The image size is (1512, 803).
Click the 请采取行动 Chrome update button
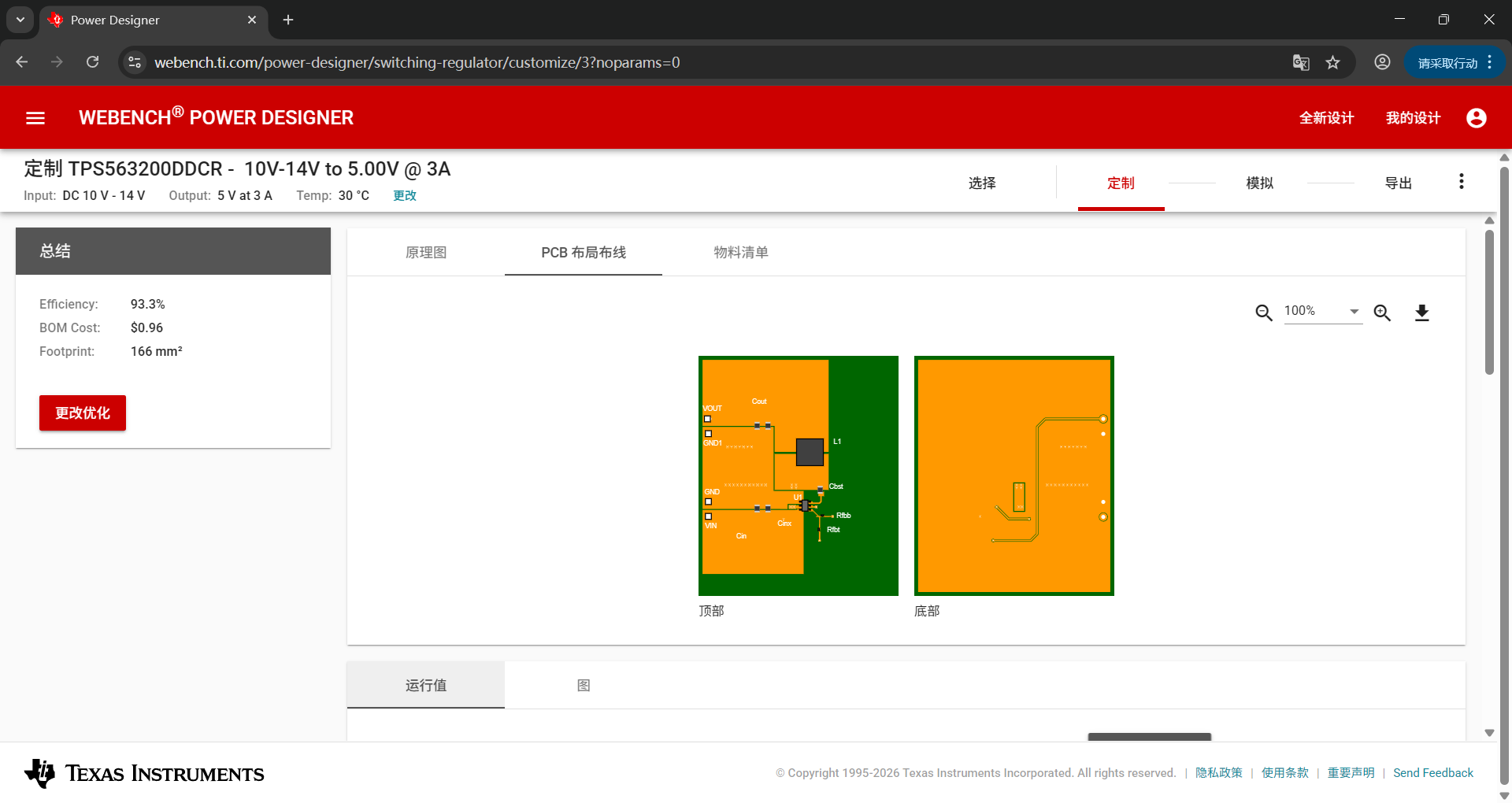[x=1455, y=63]
